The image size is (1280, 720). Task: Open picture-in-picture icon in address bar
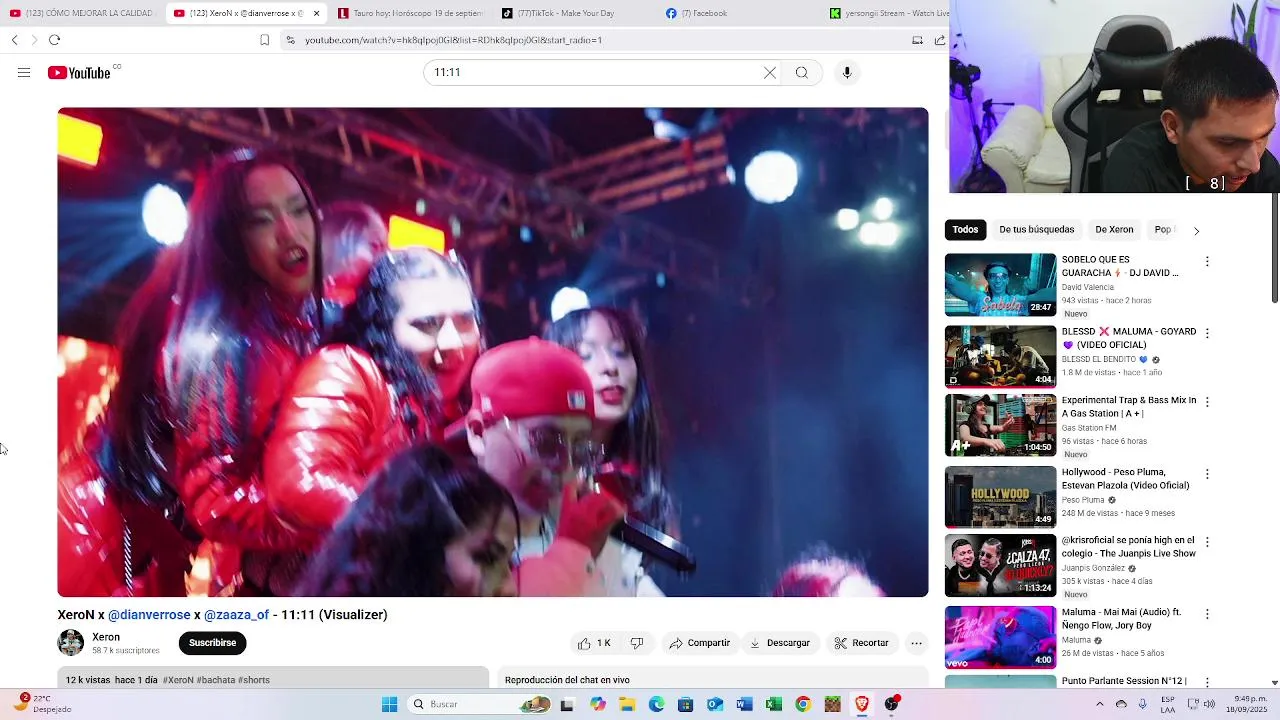(917, 40)
